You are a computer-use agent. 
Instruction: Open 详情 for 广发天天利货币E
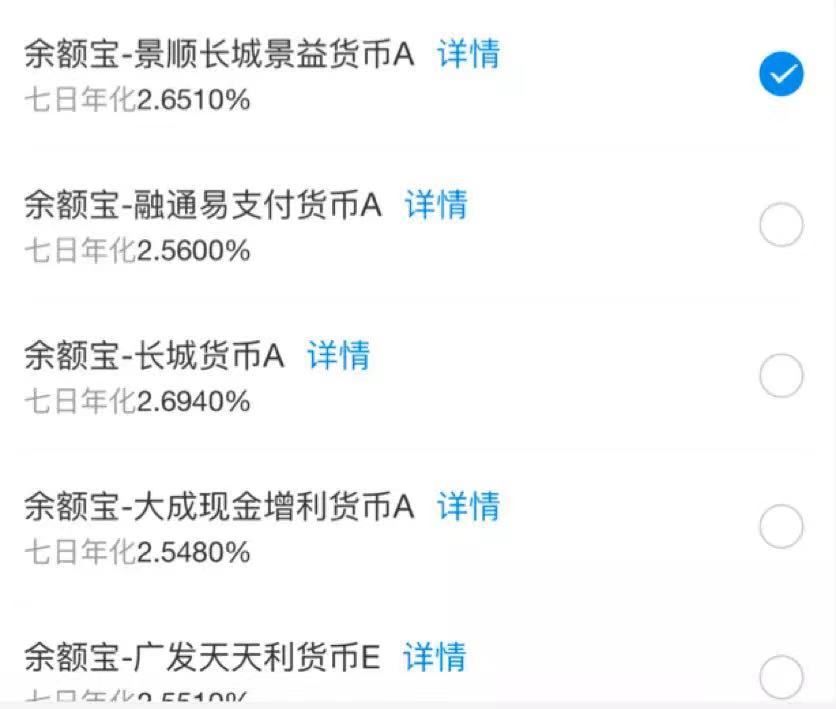[435, 657]
